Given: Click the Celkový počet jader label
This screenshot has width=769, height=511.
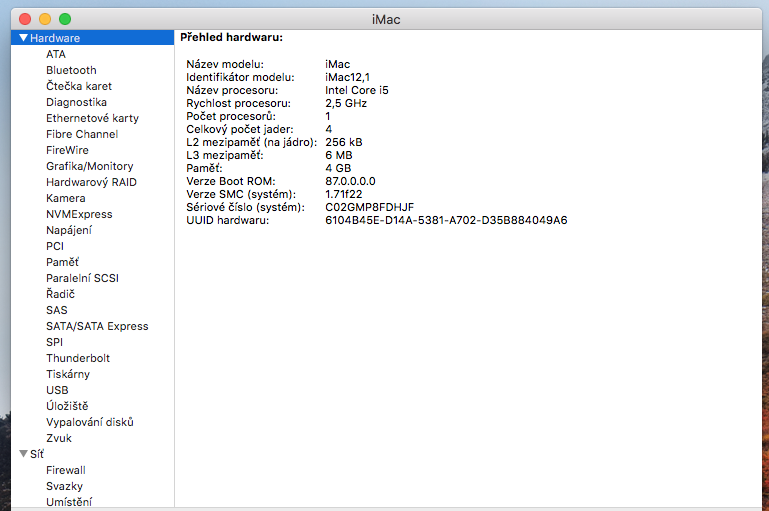Looking at the screenshot, I should (240, 129).
